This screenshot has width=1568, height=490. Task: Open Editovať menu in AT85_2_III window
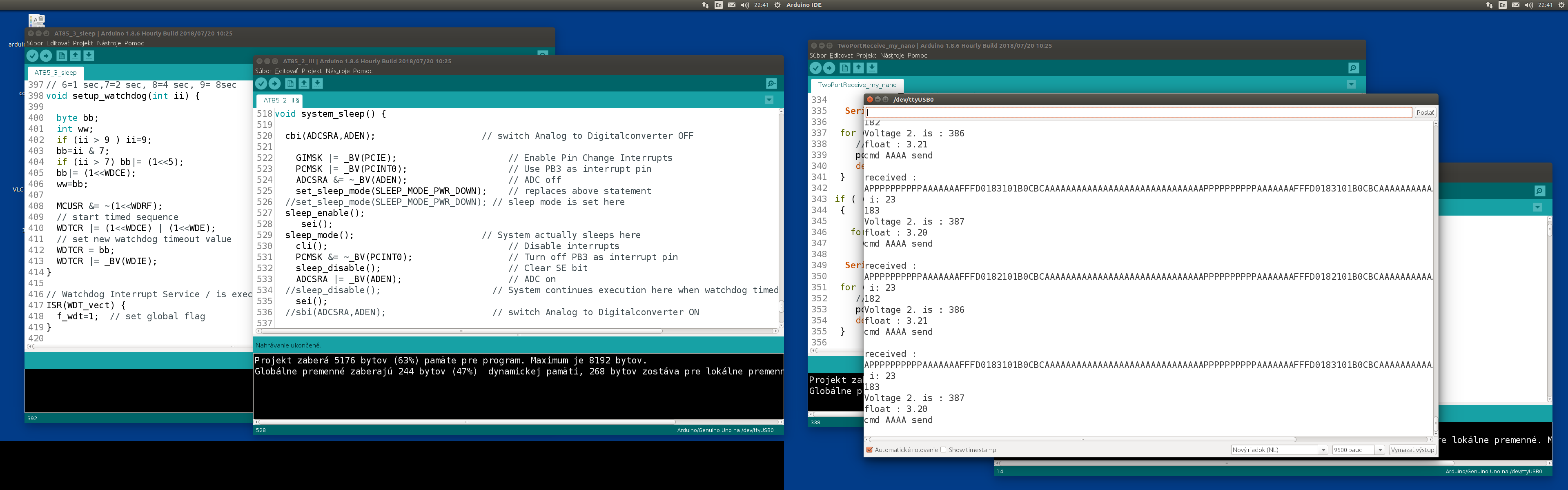coord(287,71)
